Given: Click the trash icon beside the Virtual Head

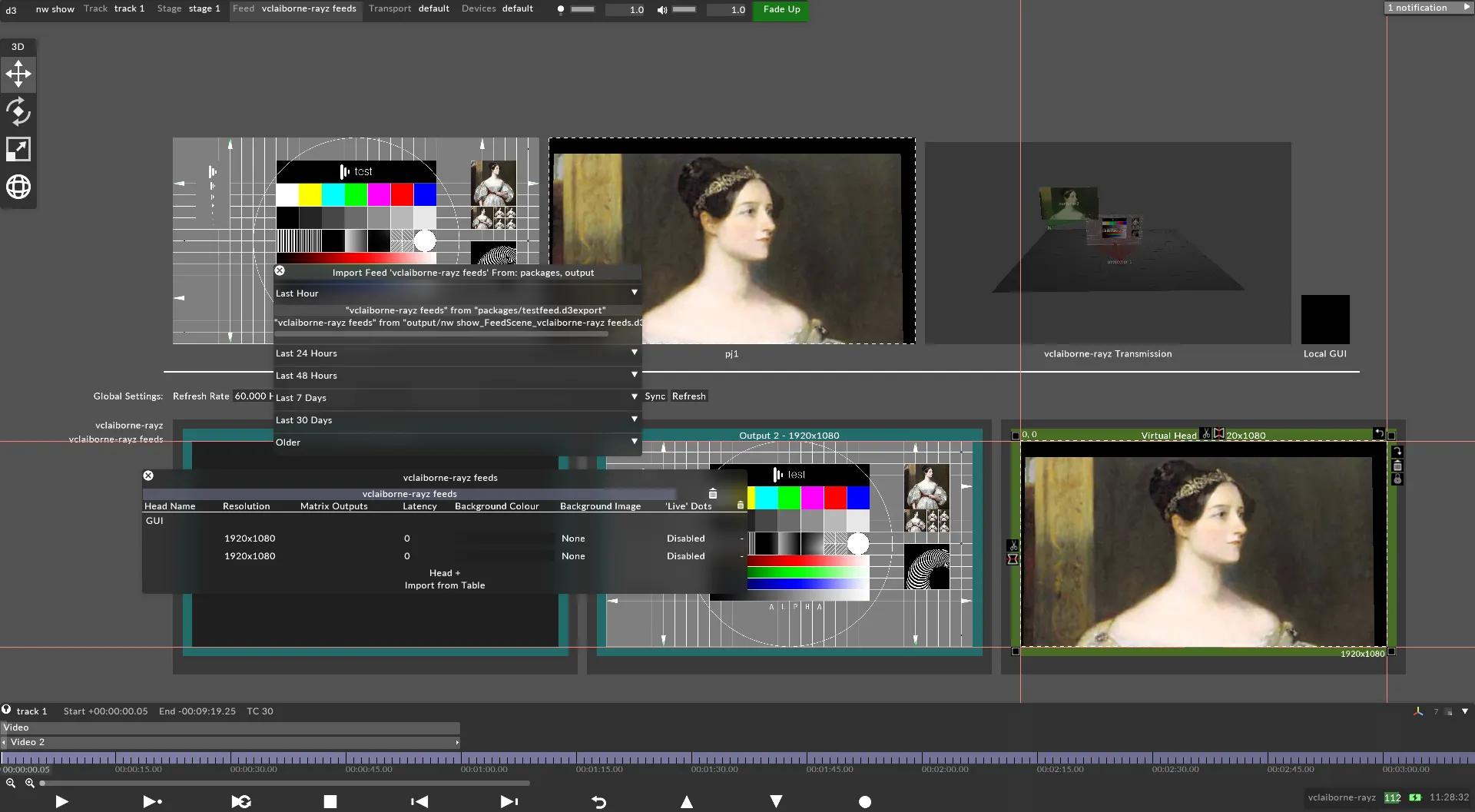Looking at the screenshot, I should point(1397,466).
